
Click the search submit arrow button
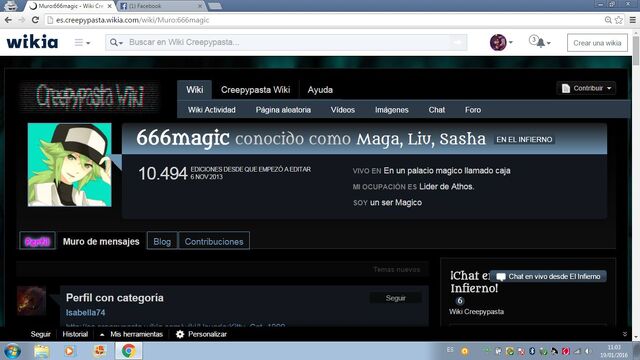point(458,42)
